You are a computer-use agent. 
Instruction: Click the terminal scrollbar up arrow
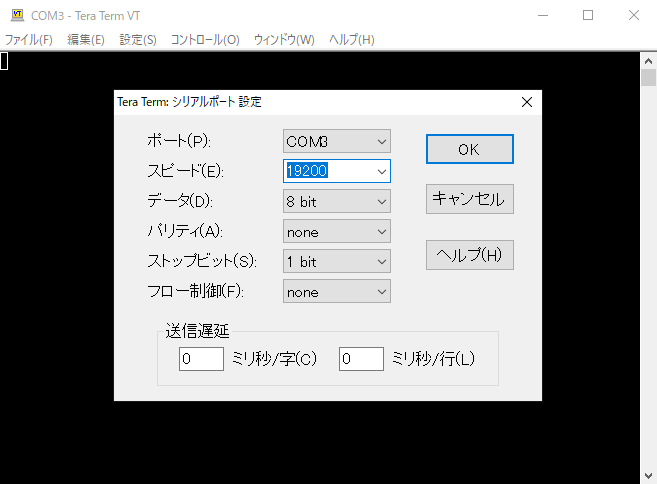pyautogui.click(x=648, y=61)
